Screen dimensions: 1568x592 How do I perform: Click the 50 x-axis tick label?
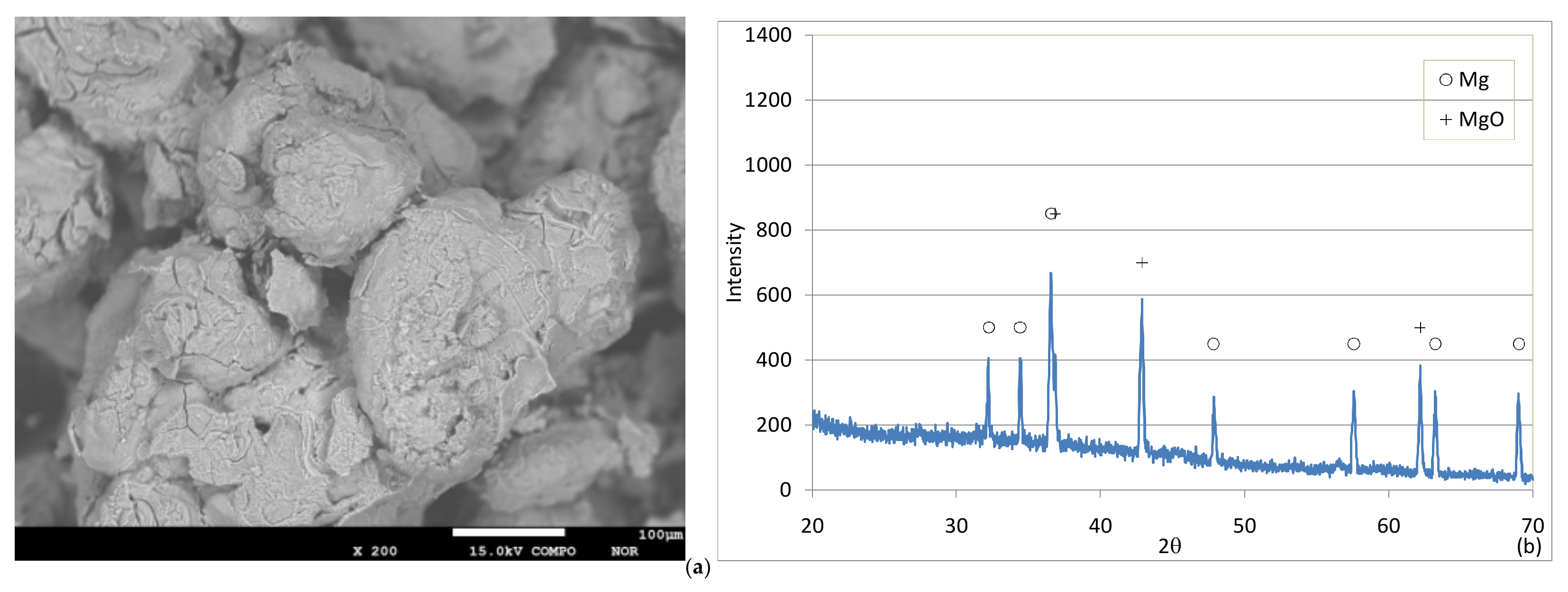[1244, 526]
